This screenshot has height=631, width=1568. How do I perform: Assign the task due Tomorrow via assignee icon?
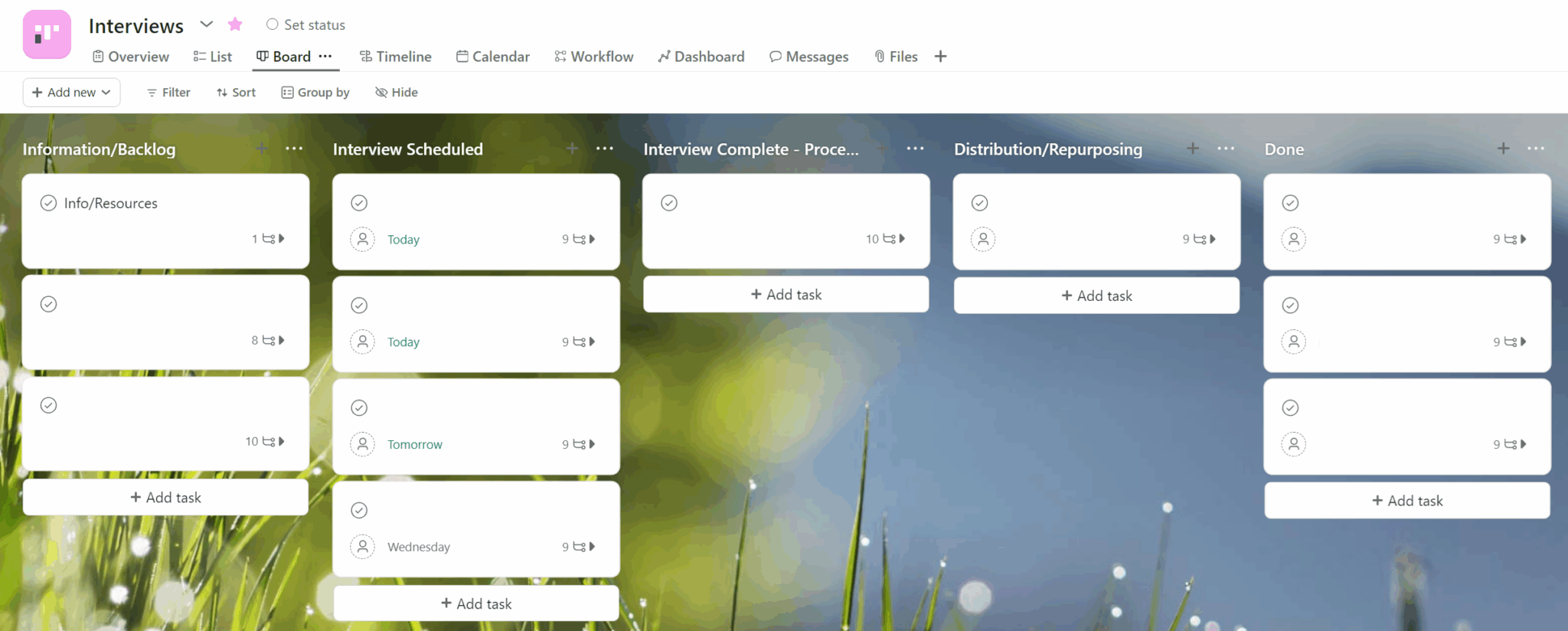pyautogui.click(x=363, y=444)
